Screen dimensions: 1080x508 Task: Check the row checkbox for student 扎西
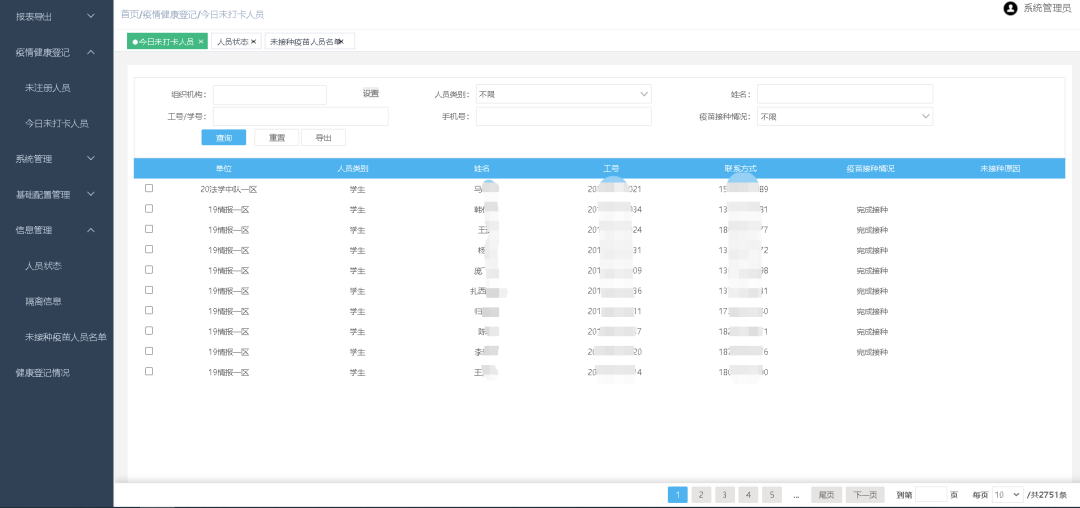(149, 290)
